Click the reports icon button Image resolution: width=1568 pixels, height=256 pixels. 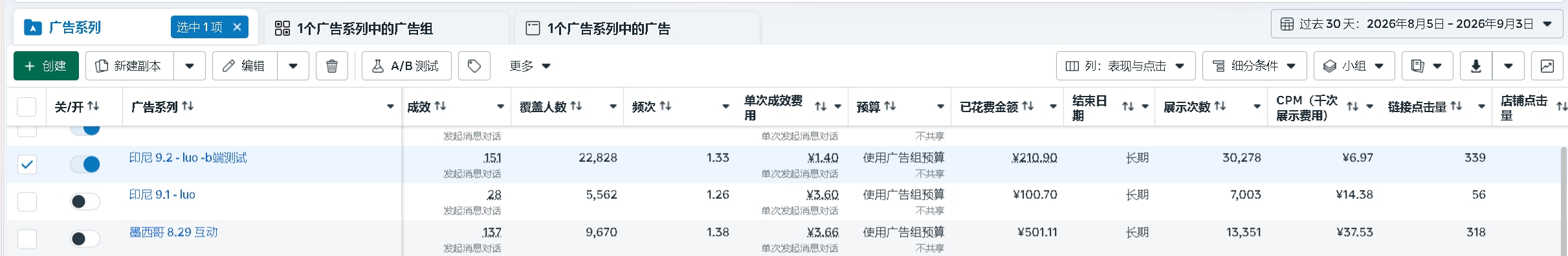(x=1427, y=66)
